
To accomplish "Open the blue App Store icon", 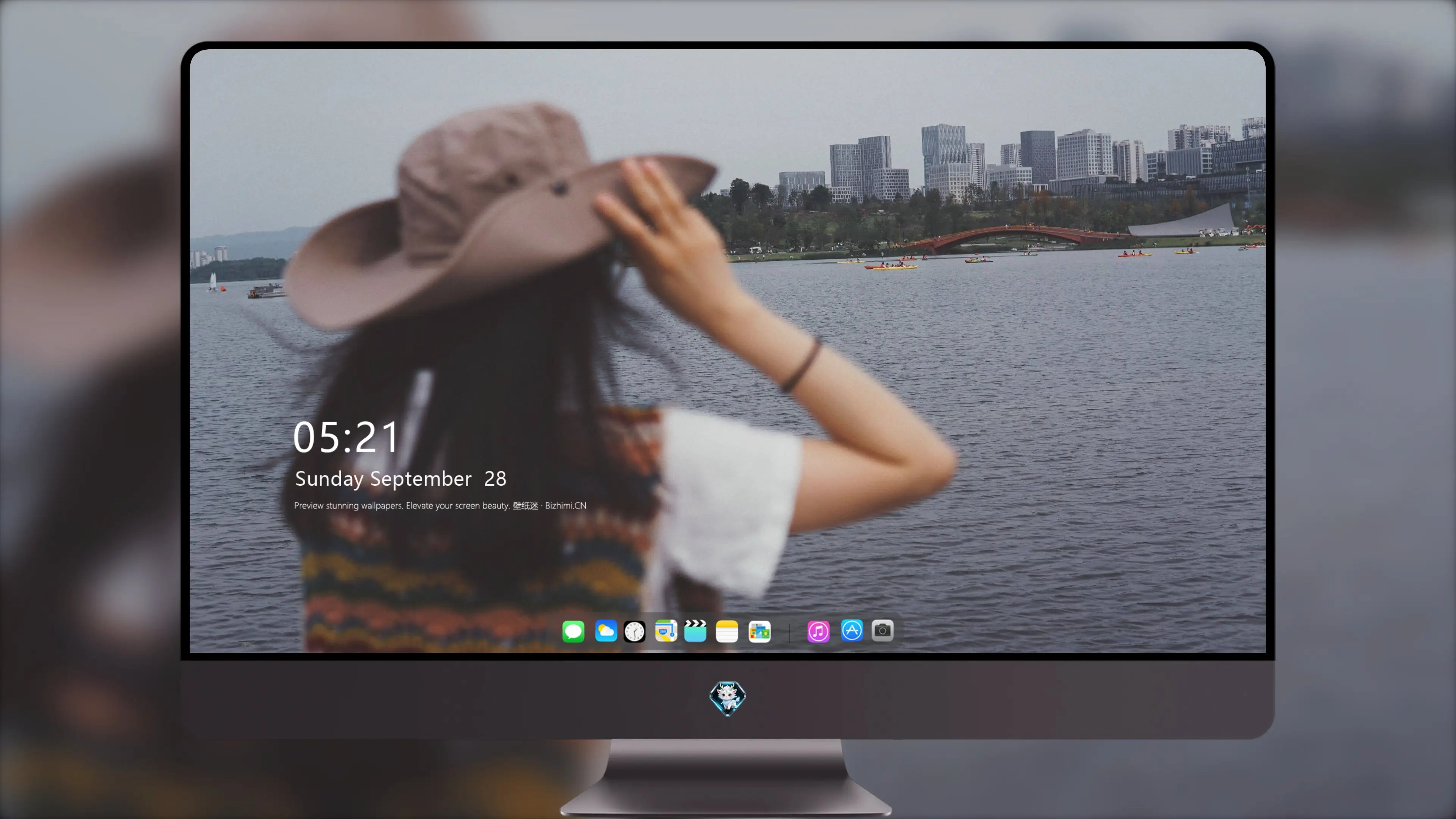I will pos(852,630).
